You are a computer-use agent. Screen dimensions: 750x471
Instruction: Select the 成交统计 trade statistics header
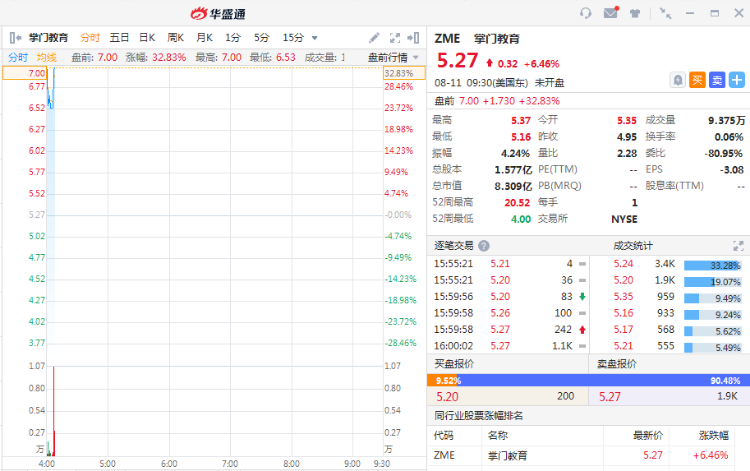pyautogui.click(x=633, y=246)
